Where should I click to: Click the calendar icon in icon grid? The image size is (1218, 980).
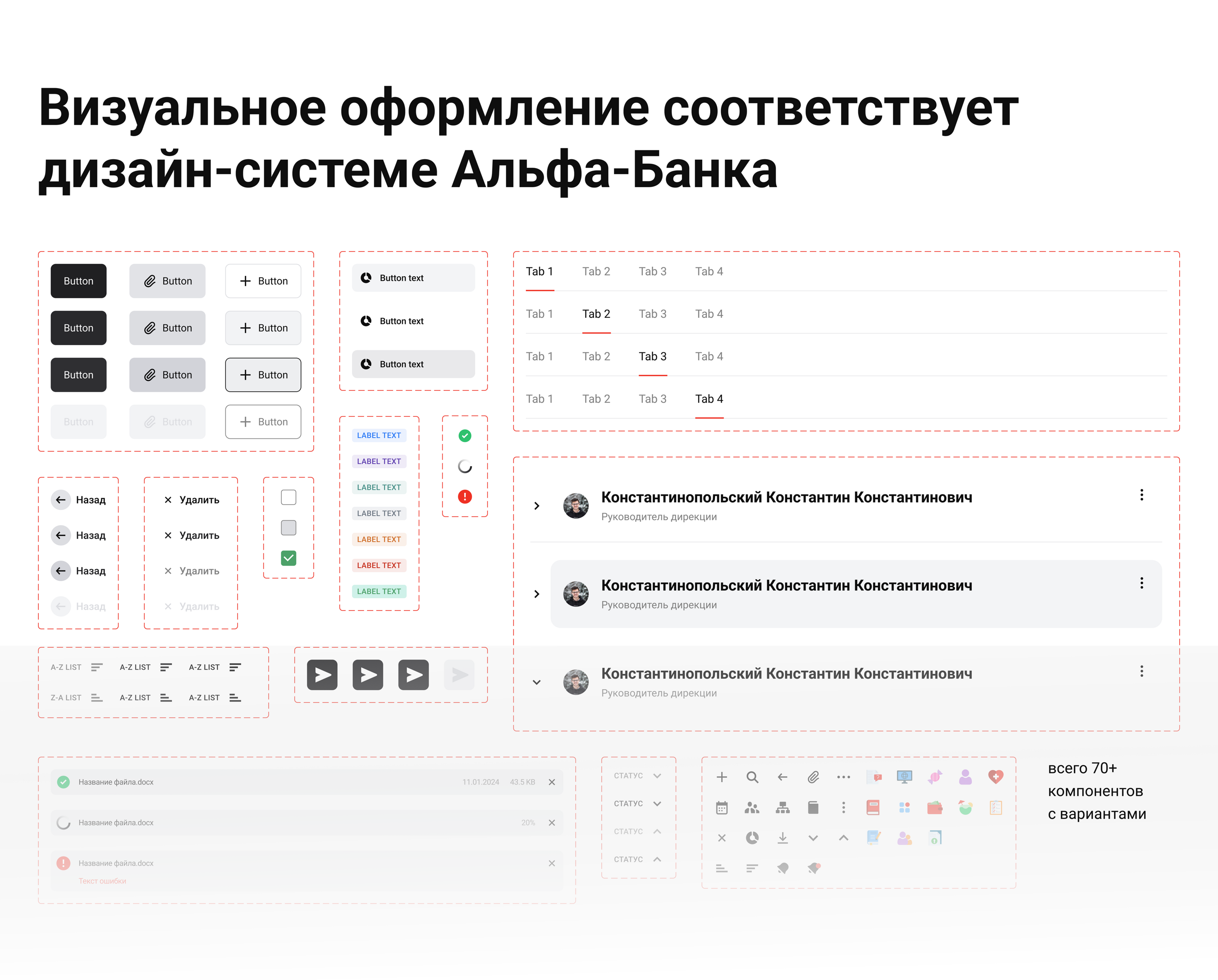721,808
